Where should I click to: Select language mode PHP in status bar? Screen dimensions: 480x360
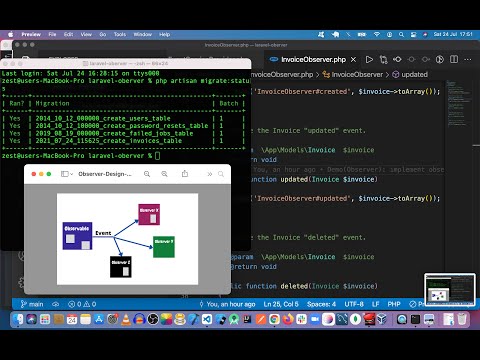(x=394, y=304)
